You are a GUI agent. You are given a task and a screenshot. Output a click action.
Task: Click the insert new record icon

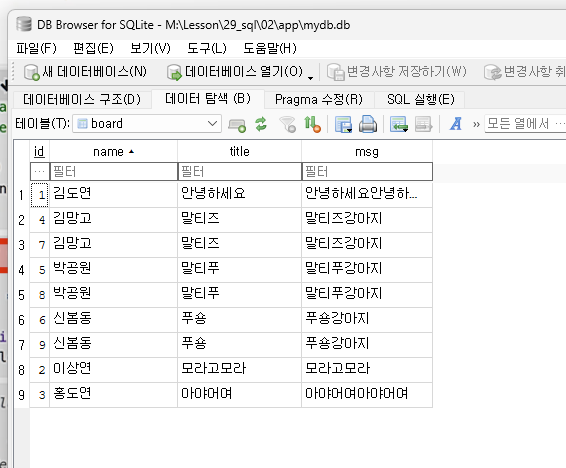click(399, 124)
